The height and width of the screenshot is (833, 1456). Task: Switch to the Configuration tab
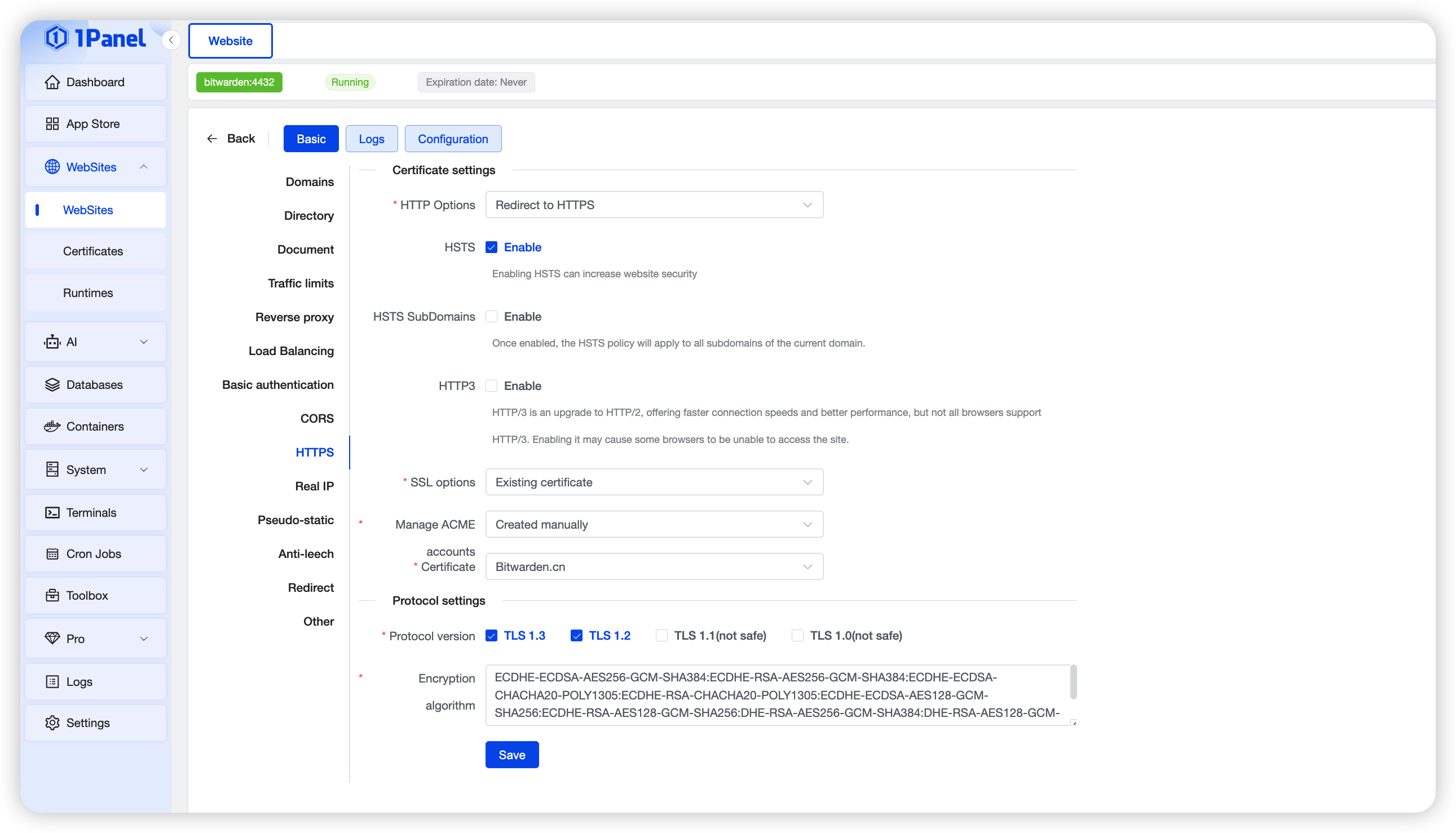pyautogui.click(x=453, y=139)
